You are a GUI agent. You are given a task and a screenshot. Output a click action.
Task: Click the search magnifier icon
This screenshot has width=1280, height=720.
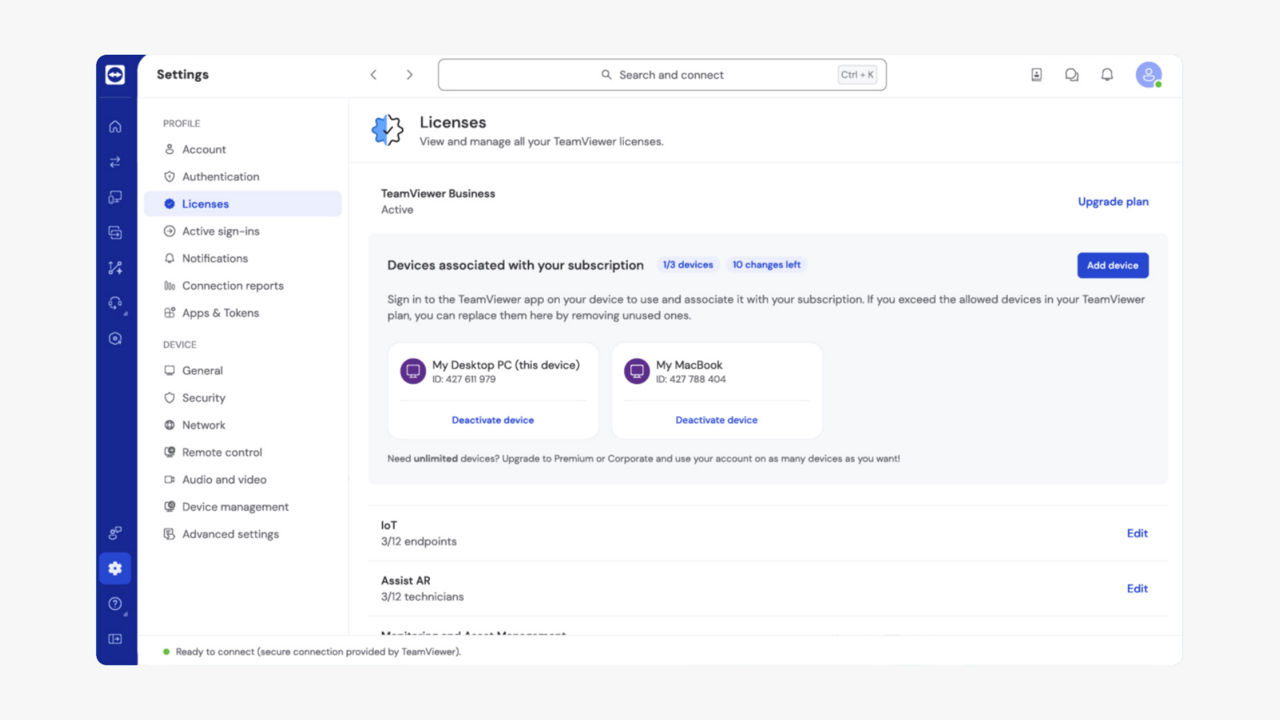pos(606,75)
